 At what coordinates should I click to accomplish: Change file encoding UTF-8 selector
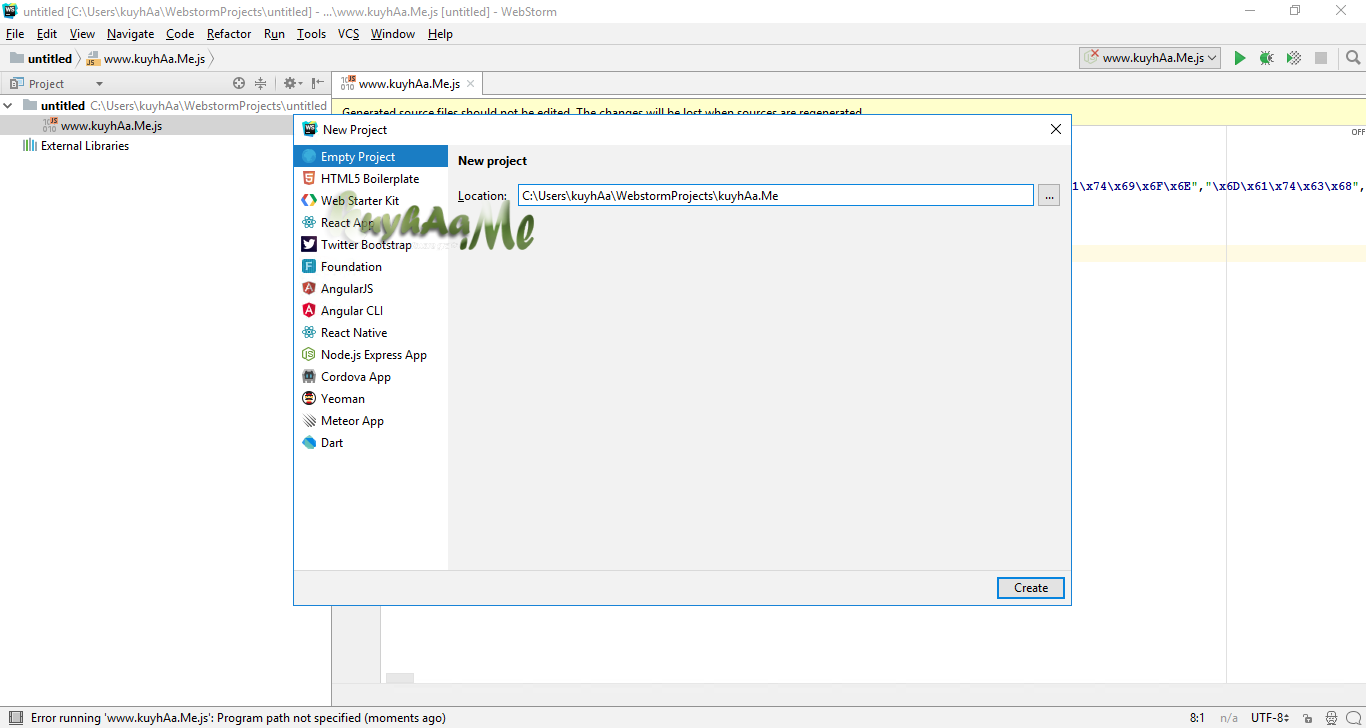point(1268,718)
